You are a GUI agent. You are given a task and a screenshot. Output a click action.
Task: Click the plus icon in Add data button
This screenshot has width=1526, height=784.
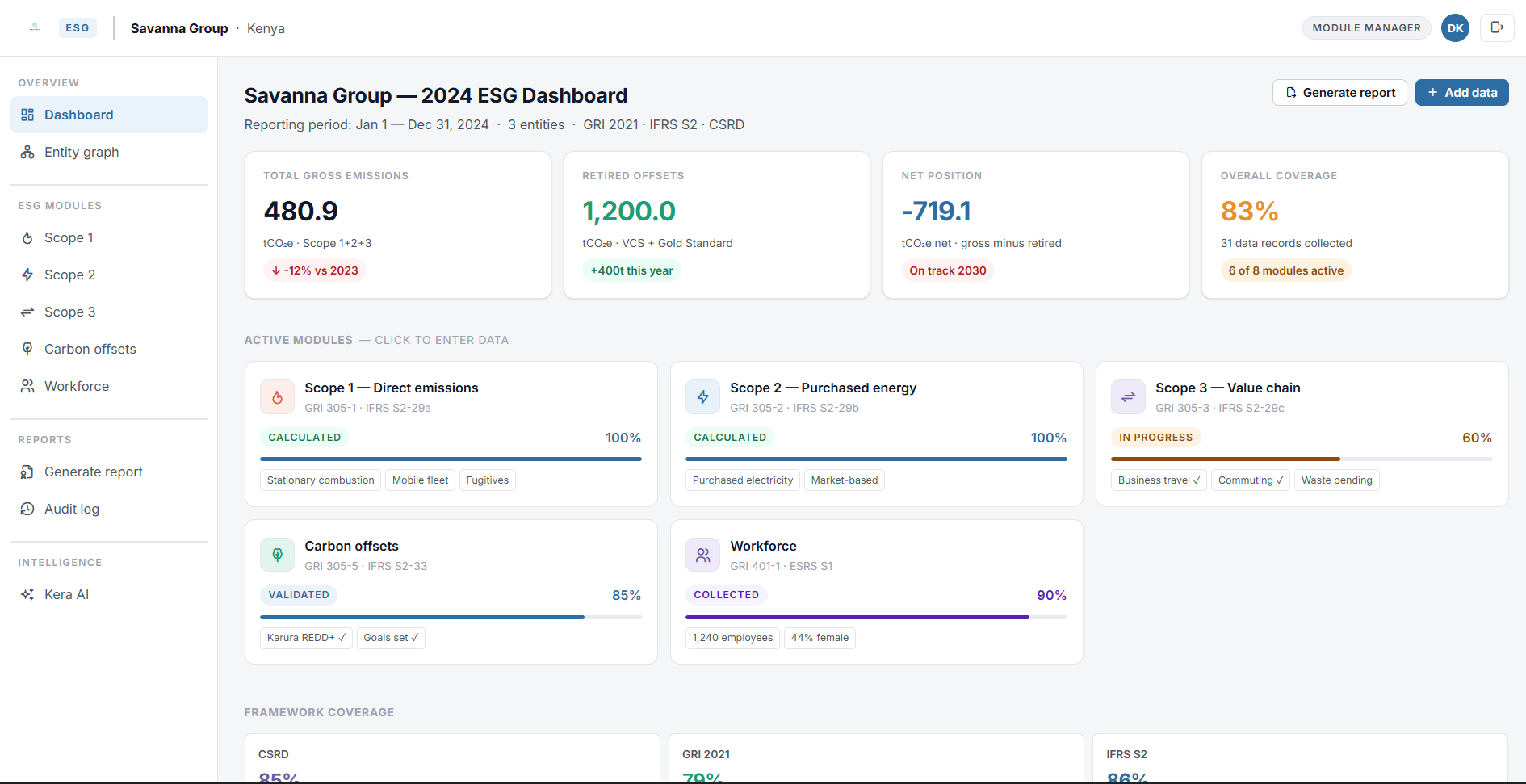pyautogui.click(x=1432, y=92)
